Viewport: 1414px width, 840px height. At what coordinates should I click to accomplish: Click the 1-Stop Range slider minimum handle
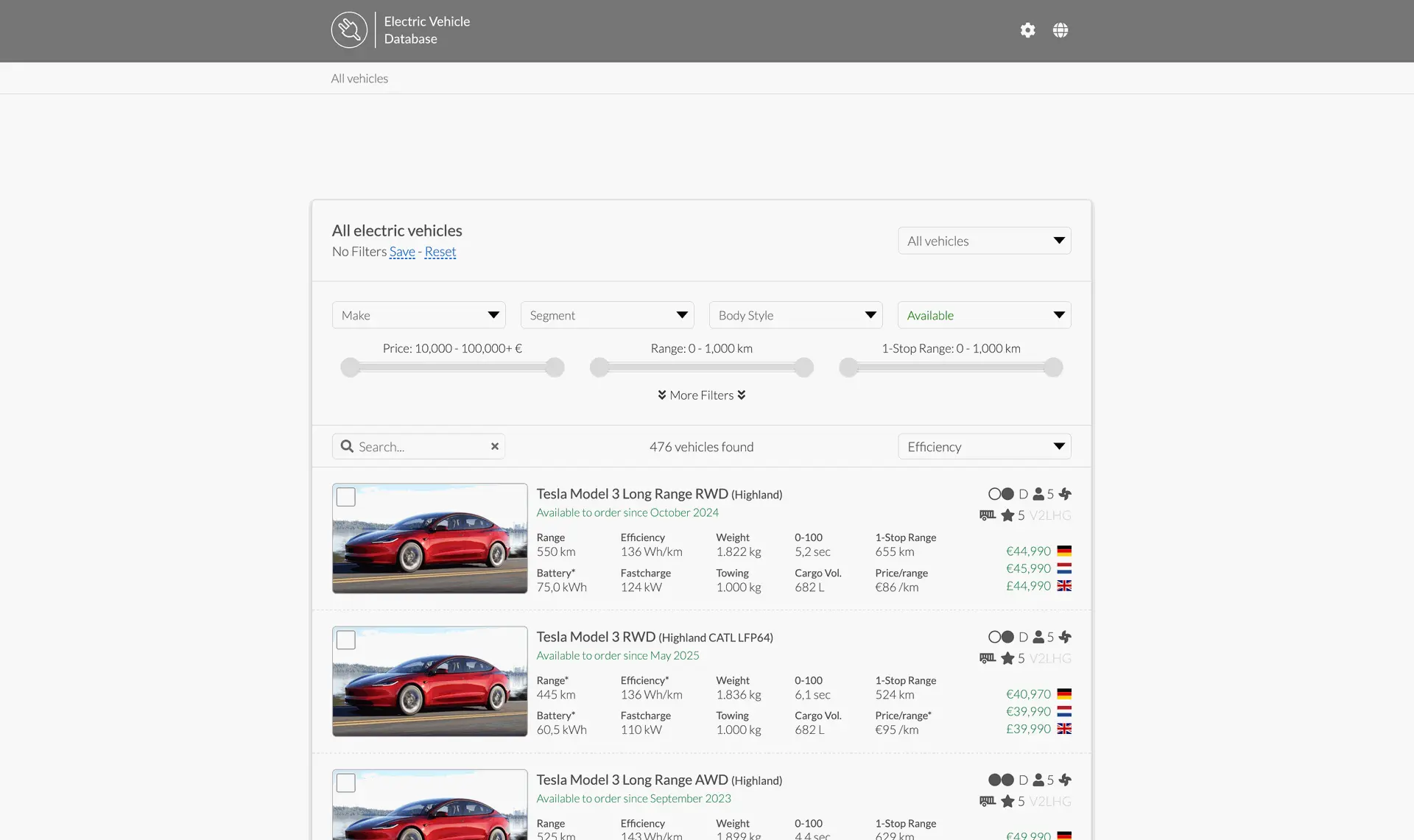[x=849, y=367]
